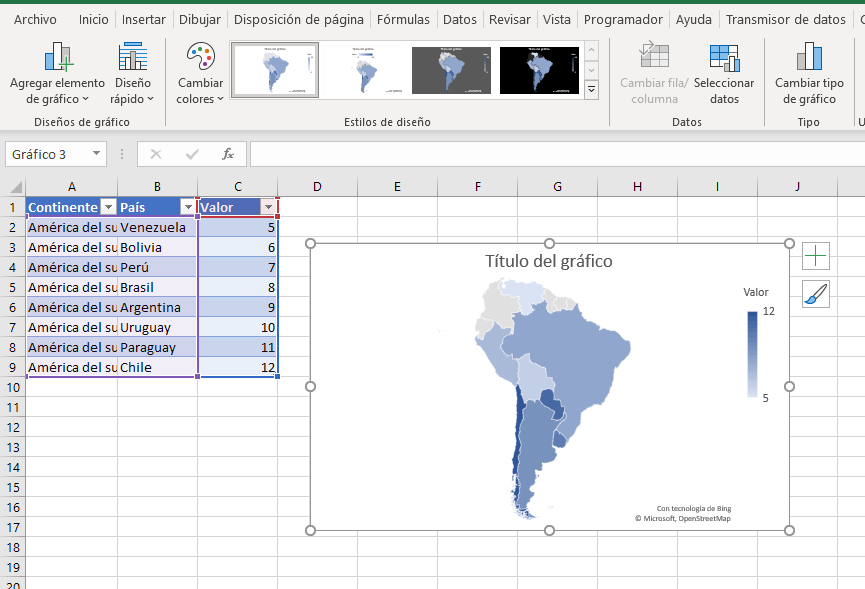This screenshot has width=865, height=589.
Task: Click the chart title Título del gráfico
Action: 549,261
